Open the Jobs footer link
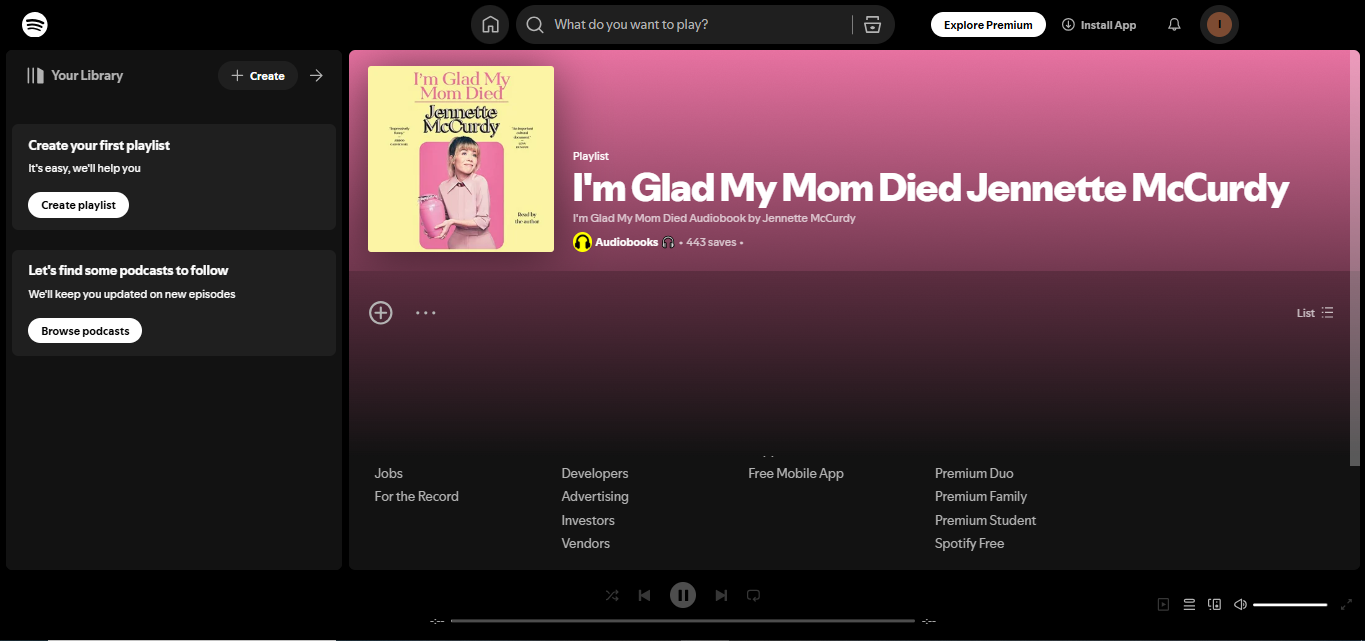 [388, 473]
